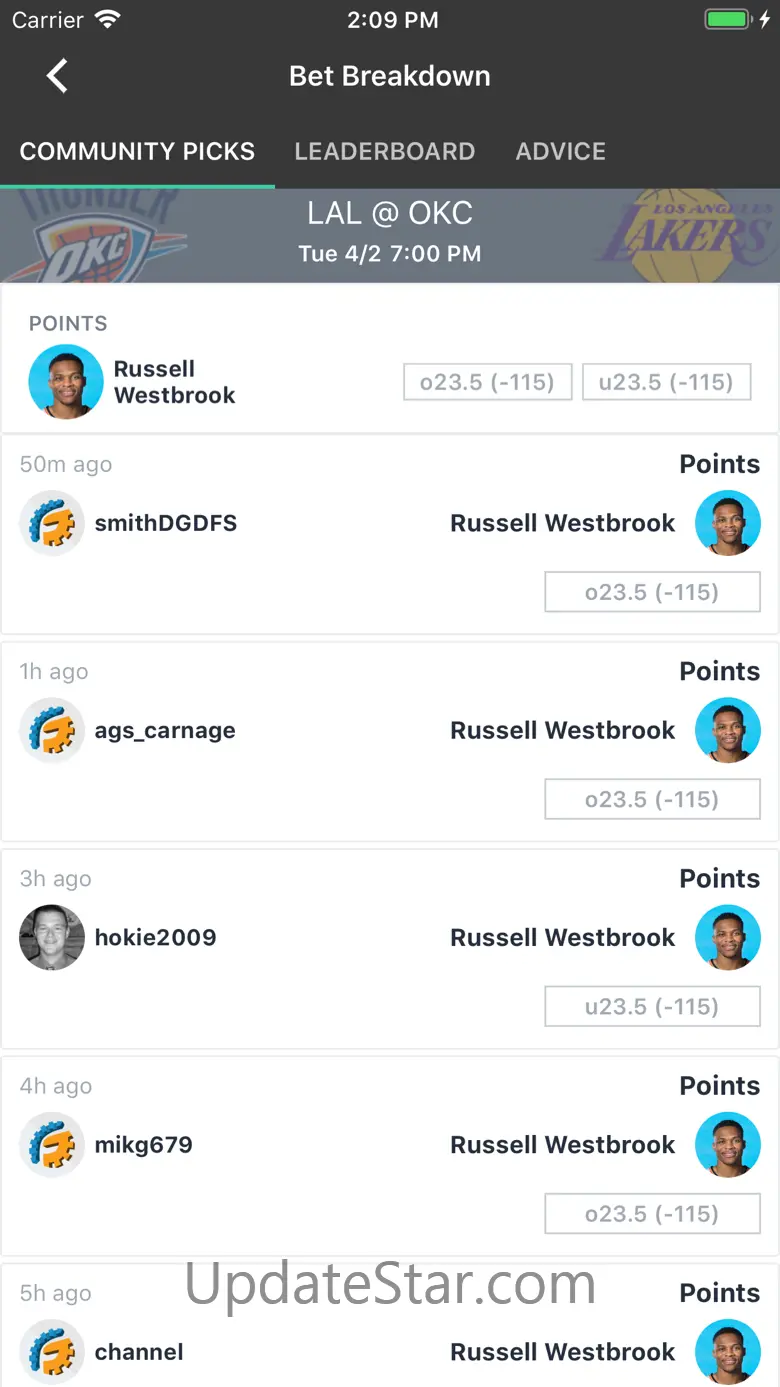Tap Westbrook photo in hokie2009 pick
Viewport: 780px width, 1387px height.
(728, 937)
